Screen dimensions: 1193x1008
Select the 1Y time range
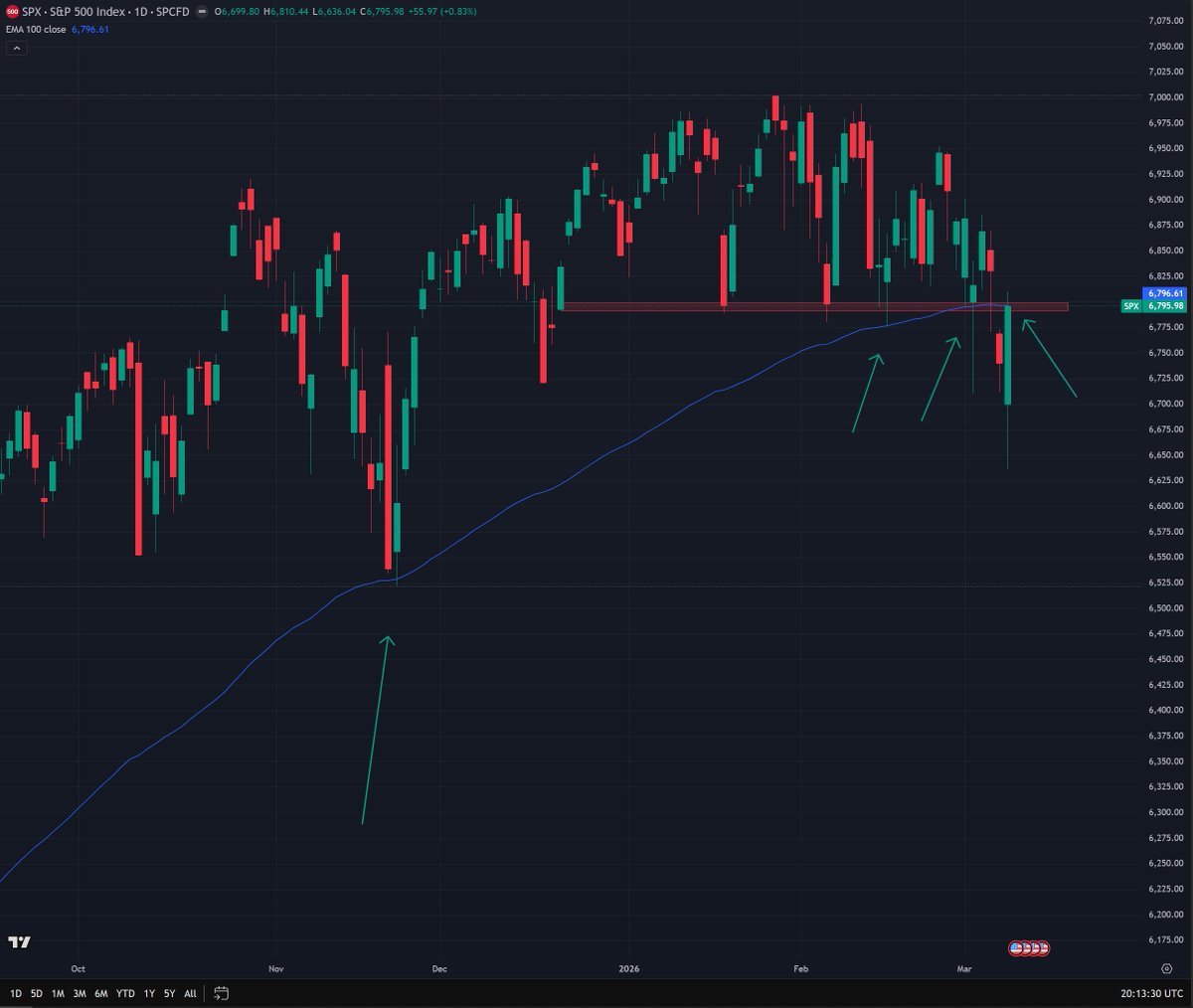(x=149, y=993)
